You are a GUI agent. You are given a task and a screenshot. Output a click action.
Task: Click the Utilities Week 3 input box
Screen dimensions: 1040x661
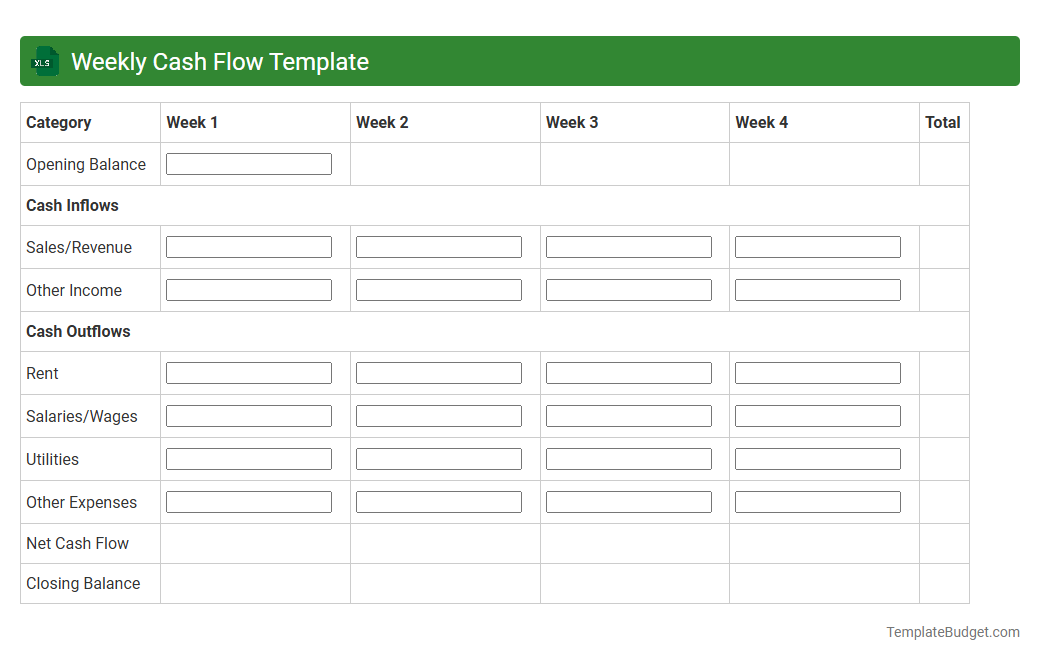(x=628, y=458)
